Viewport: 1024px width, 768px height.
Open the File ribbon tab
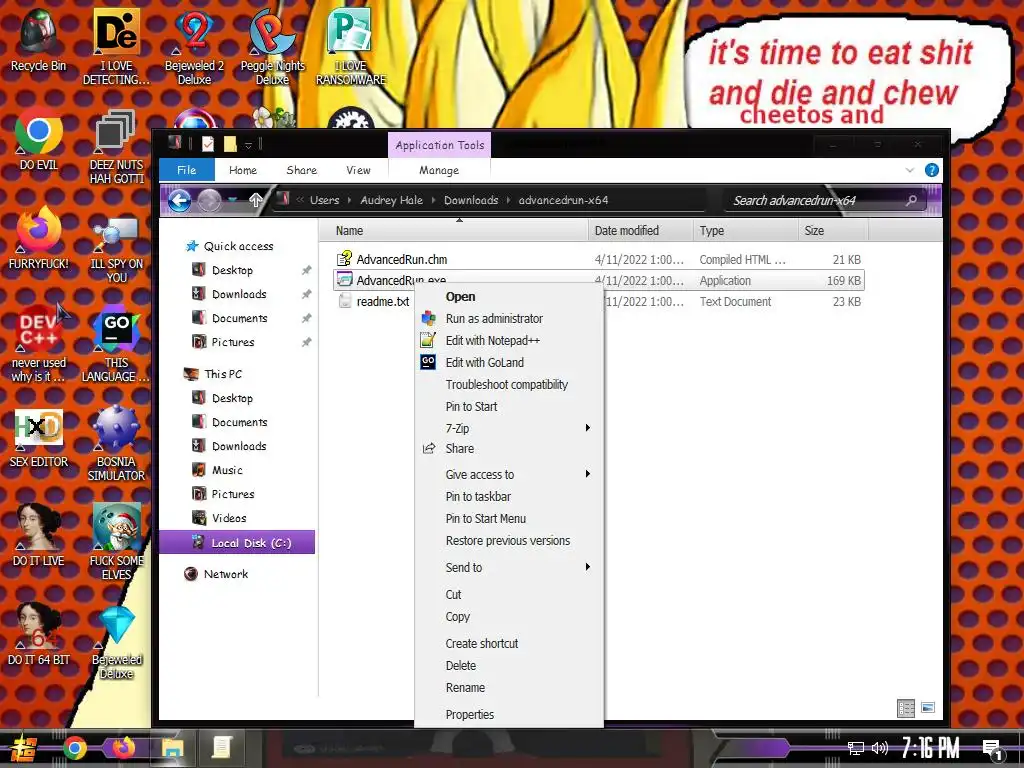tap(186, 170)
